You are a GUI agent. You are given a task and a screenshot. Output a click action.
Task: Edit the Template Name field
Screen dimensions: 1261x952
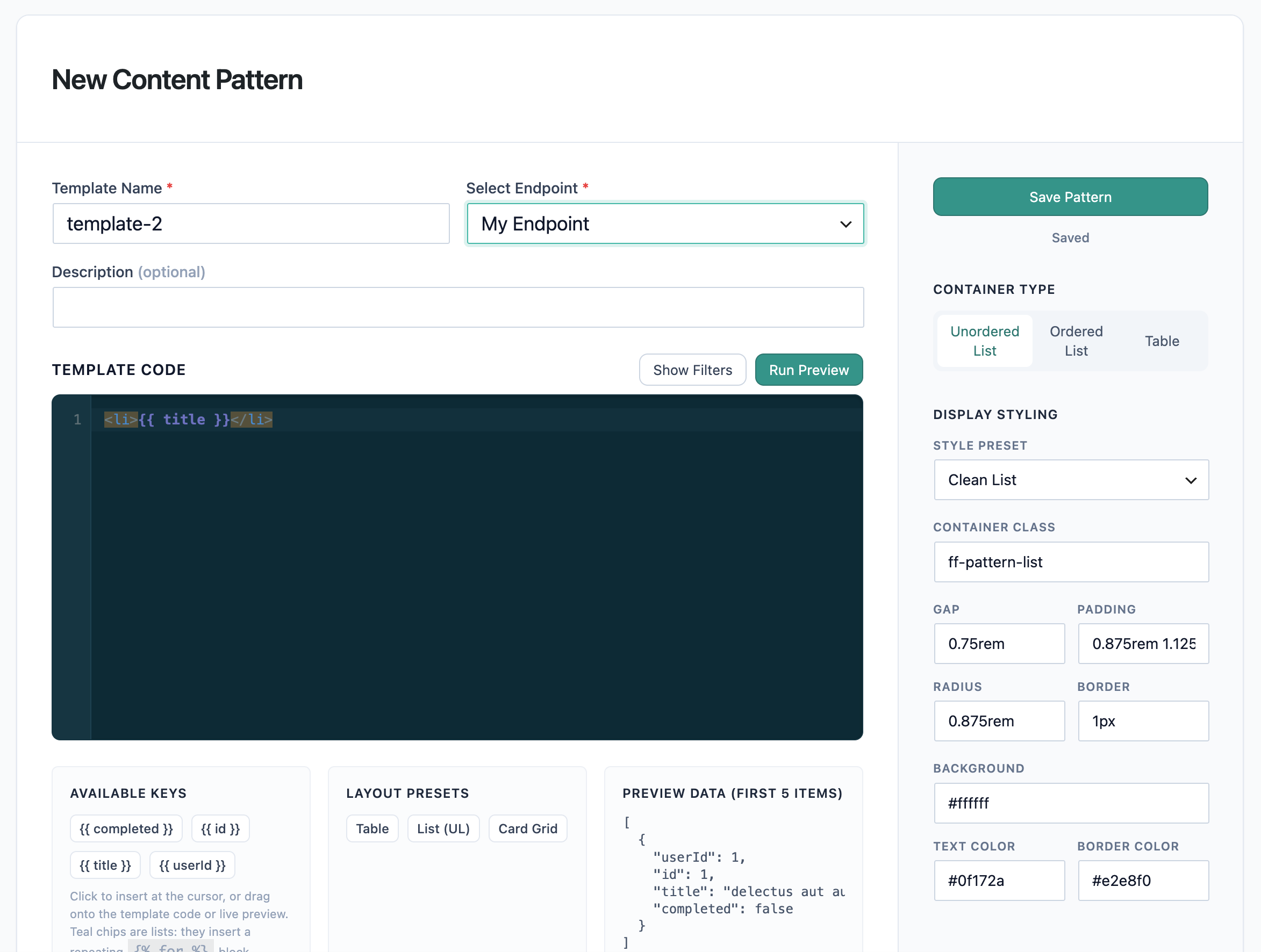pyautogui.click(x=251, y=223)
